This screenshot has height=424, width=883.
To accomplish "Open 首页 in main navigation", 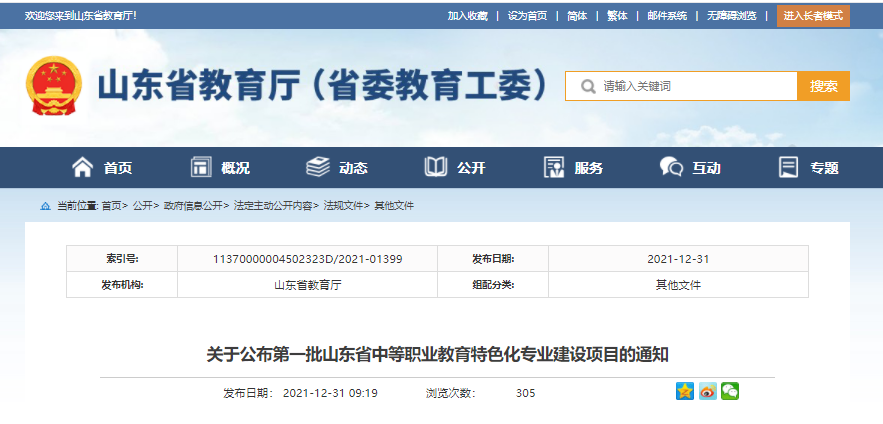I will click(118, 168).
